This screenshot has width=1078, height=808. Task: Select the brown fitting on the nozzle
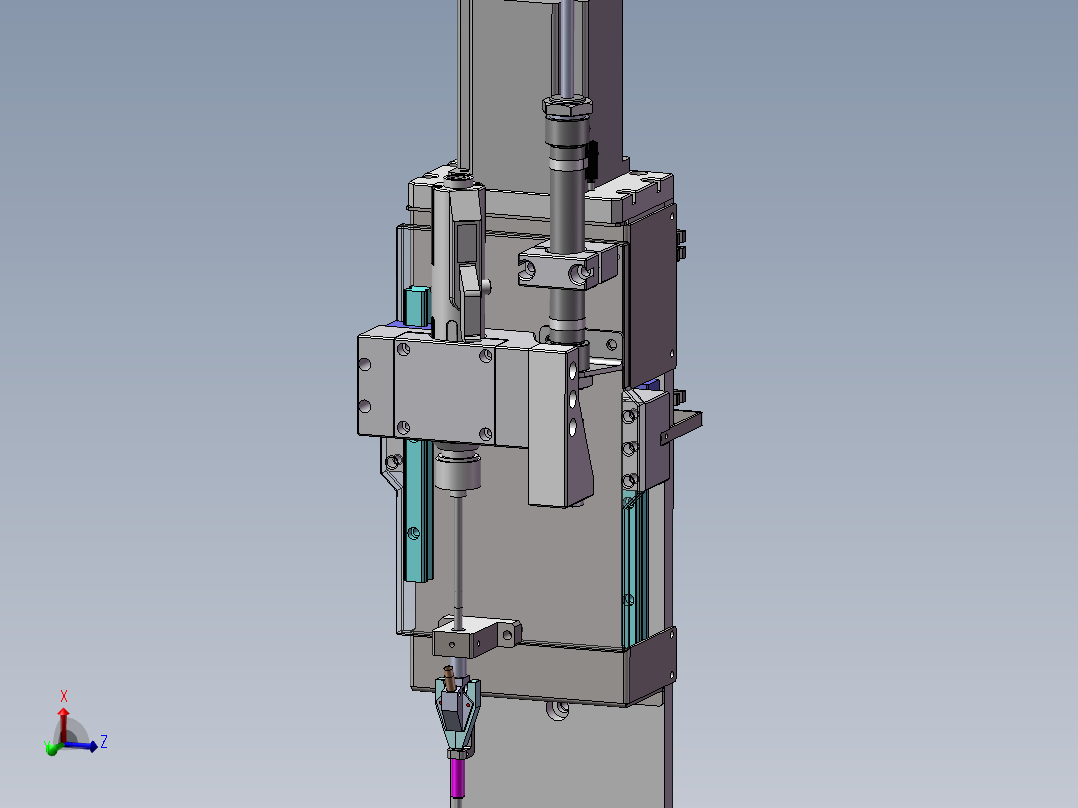coord(449,679)
